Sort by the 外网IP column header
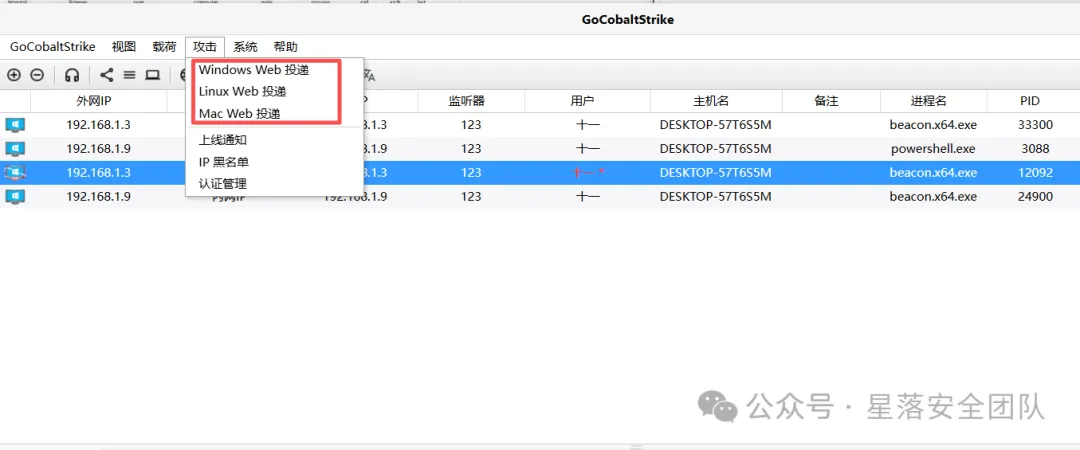Screen dimensions: 1080x450 94,101
